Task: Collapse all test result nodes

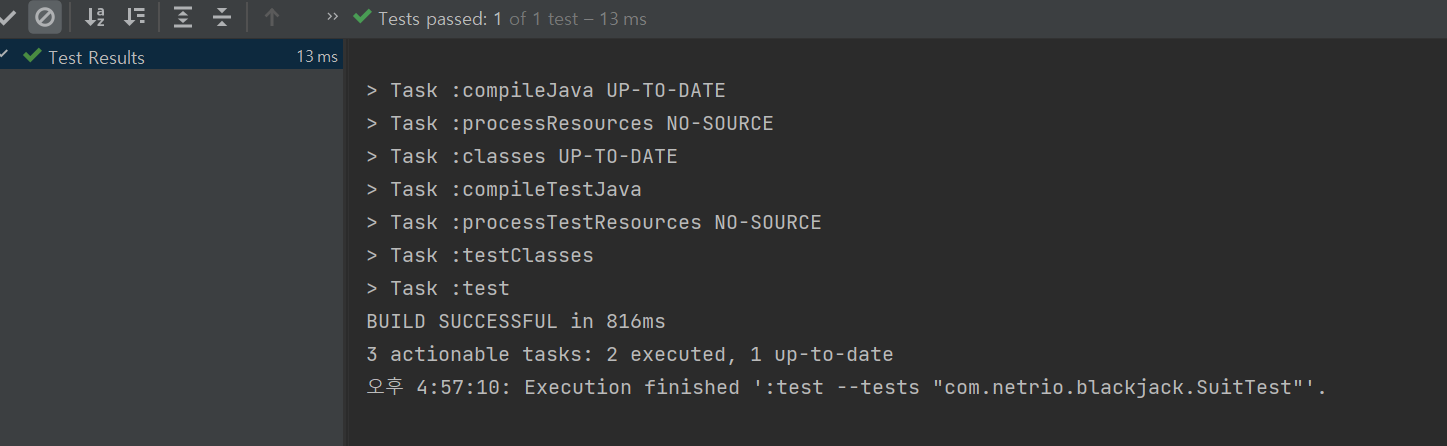Action: (x=222, y=17)
